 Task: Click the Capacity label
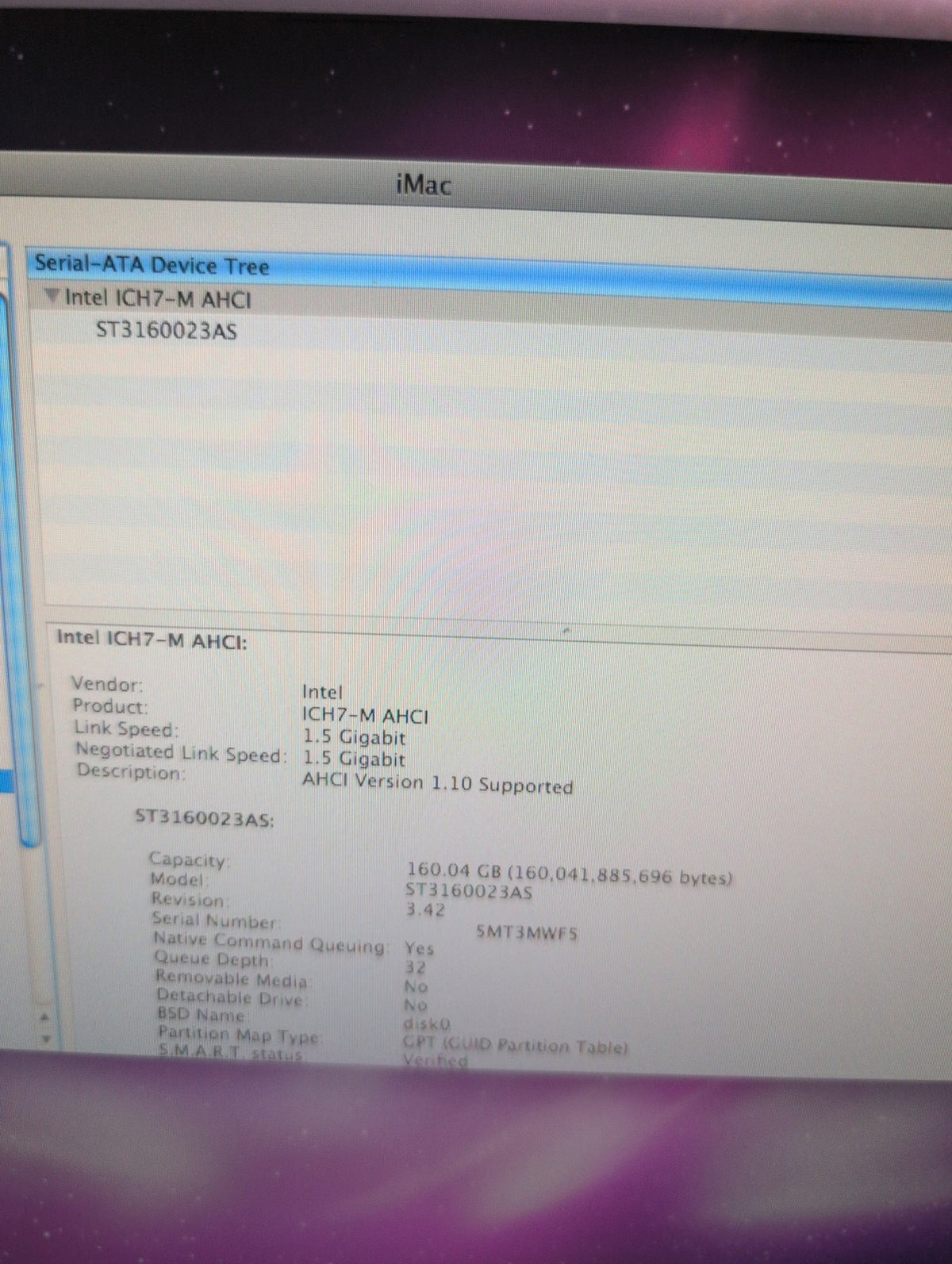[190, 859]
